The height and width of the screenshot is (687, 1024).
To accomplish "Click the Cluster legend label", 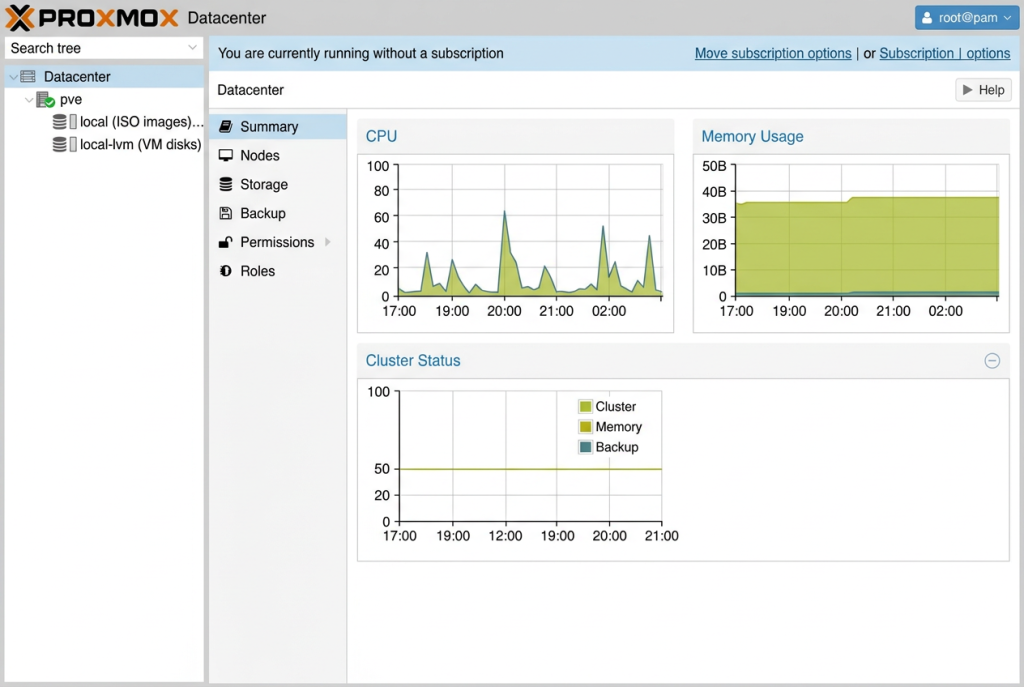I will 615,406.
